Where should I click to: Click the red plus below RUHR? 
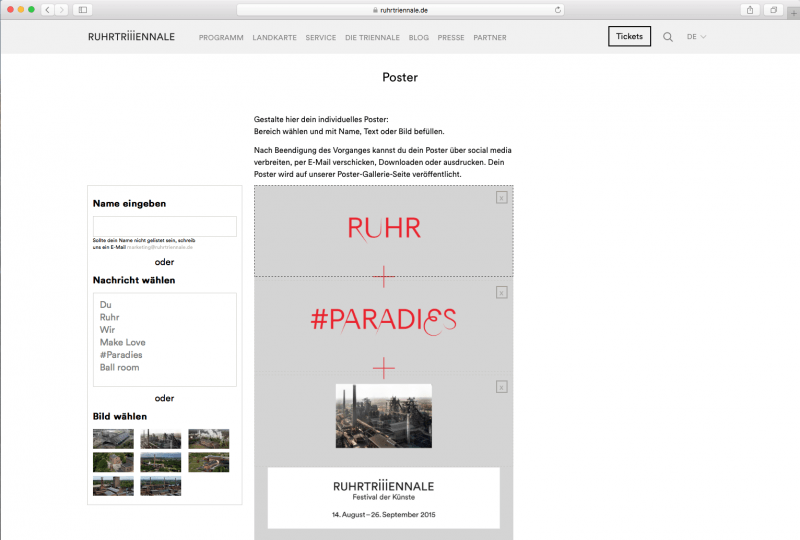384,277
